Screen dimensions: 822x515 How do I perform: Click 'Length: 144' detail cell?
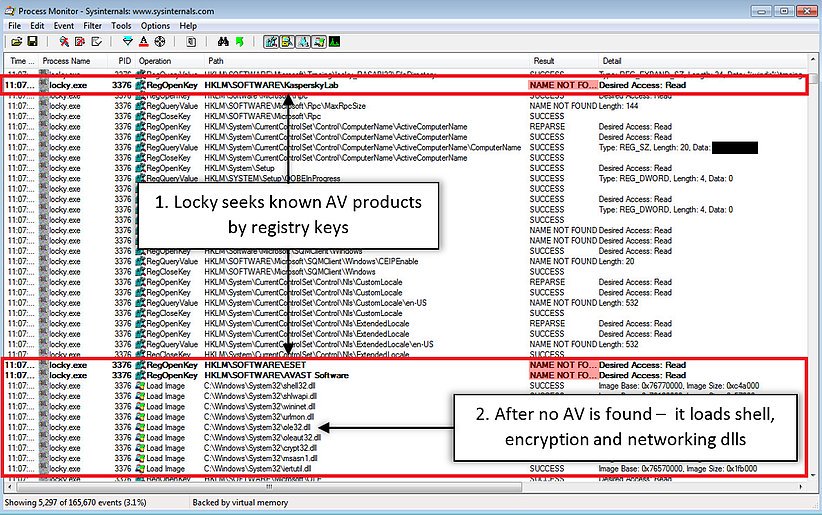[x=619, y=106]
